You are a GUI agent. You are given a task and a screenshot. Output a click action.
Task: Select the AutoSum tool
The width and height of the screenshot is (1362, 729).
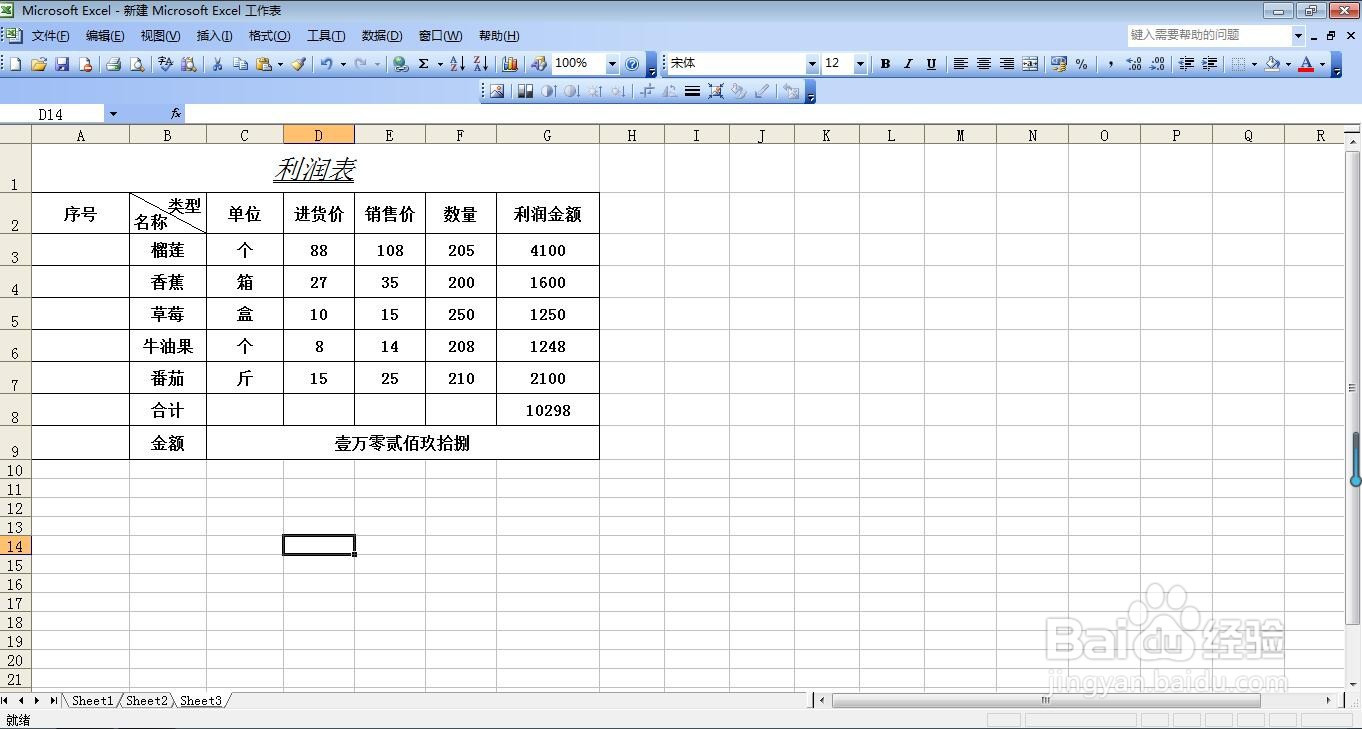tap(425, 63)
